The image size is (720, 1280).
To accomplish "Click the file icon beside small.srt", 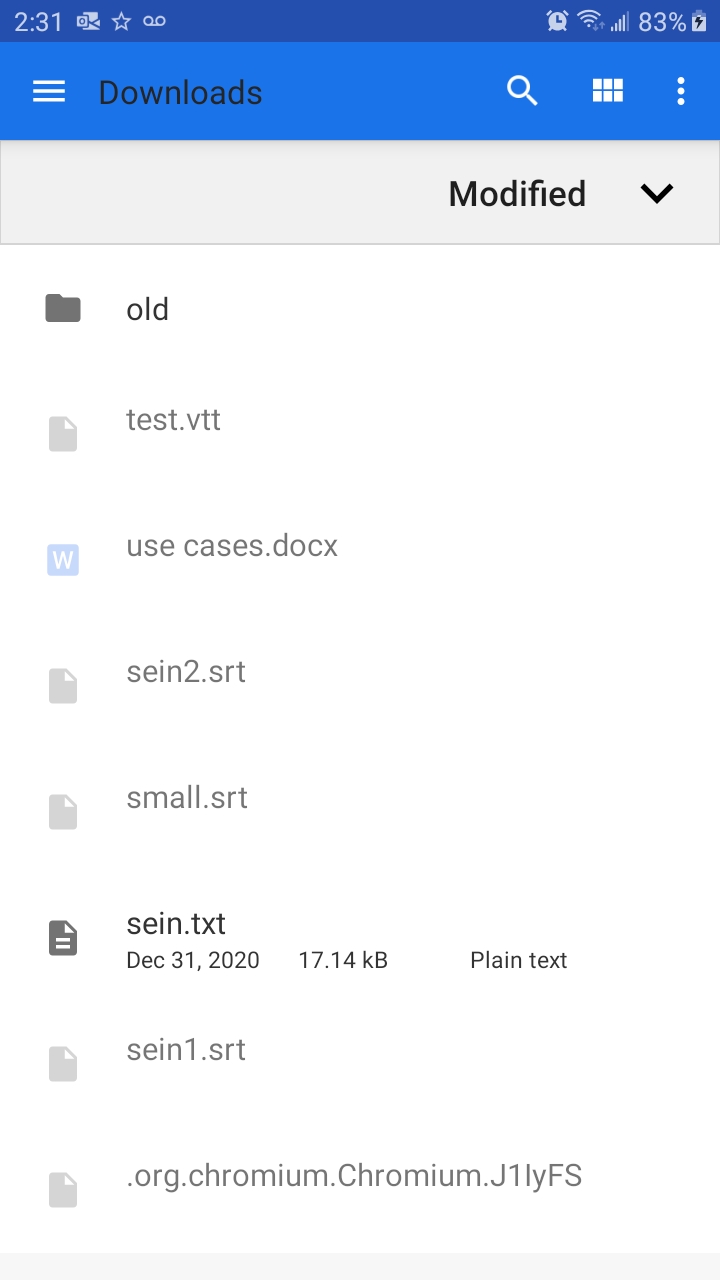I will tap(62, 811).
